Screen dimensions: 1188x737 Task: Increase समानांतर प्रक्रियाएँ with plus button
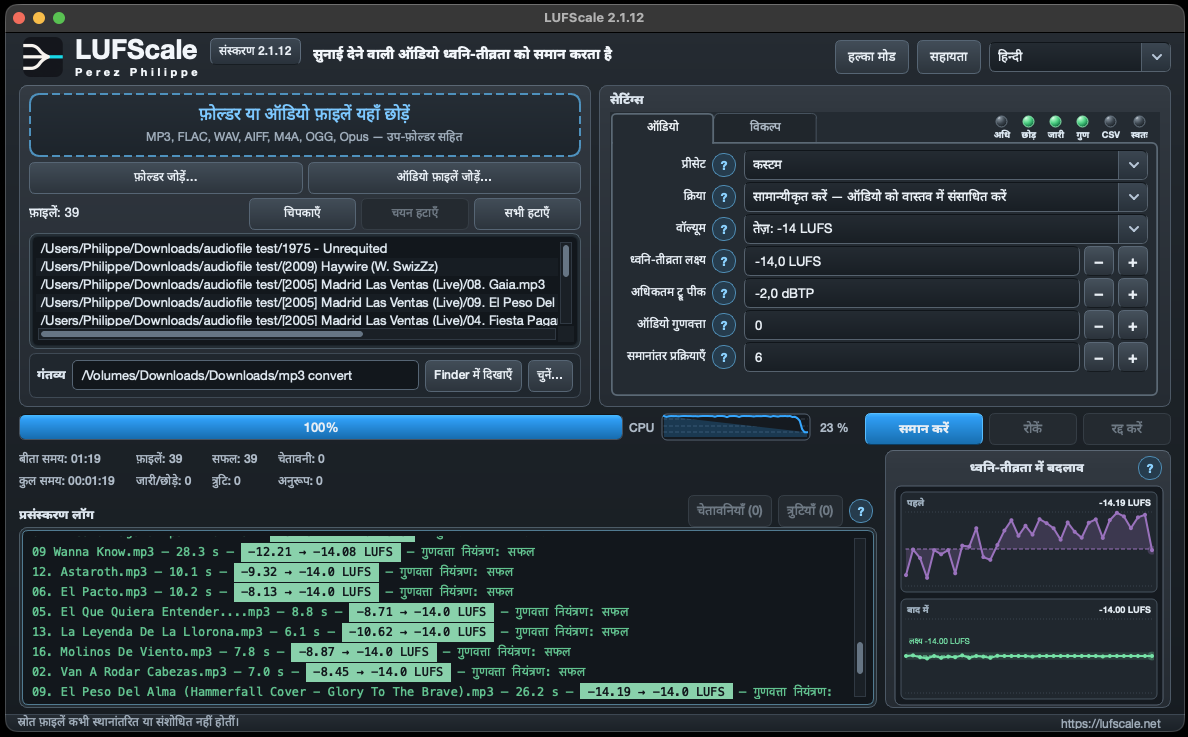tap(1133, 358)
